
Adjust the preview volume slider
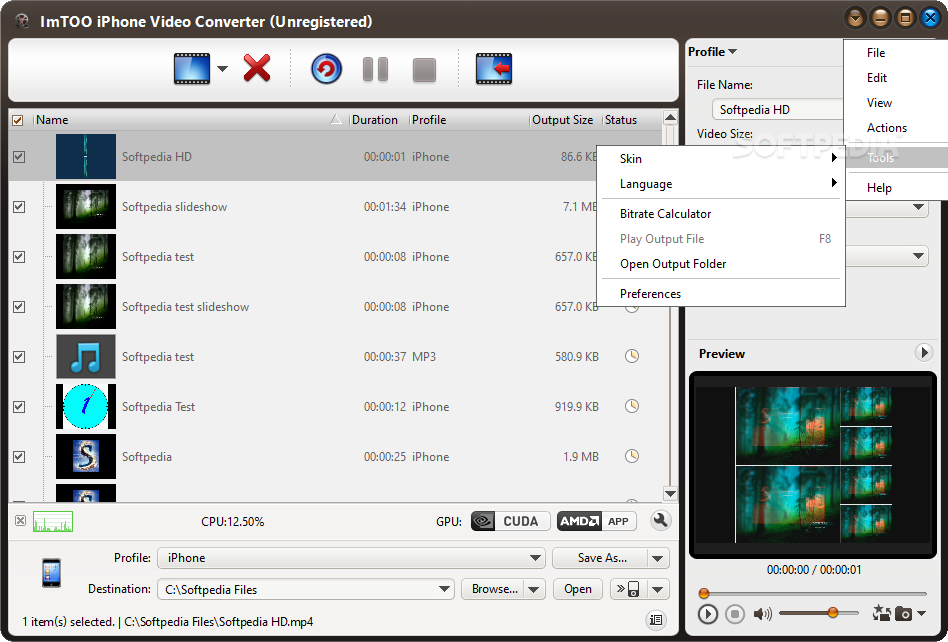click(x=833, y=613)
